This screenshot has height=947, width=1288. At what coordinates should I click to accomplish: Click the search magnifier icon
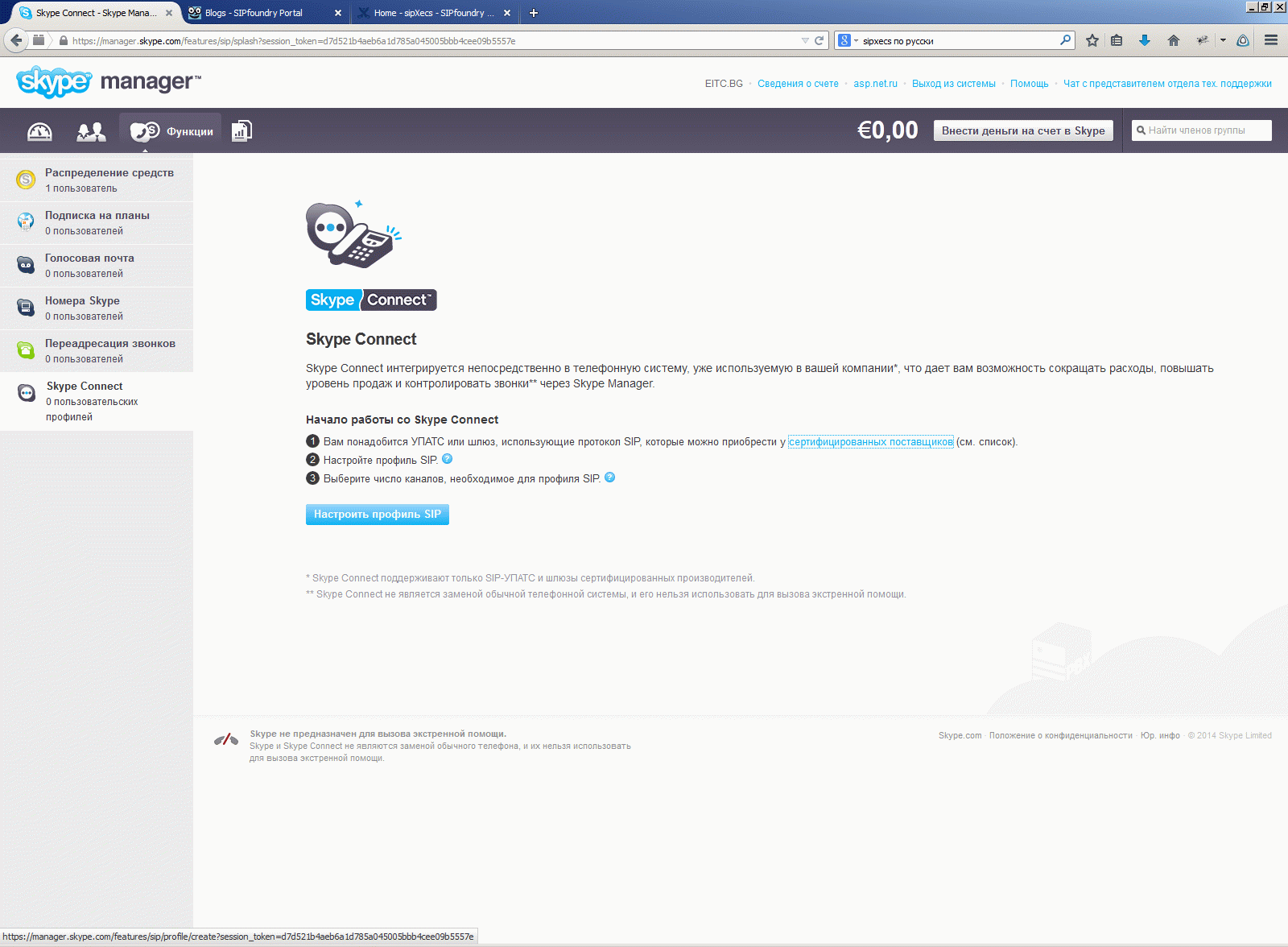coord(1066,40)
